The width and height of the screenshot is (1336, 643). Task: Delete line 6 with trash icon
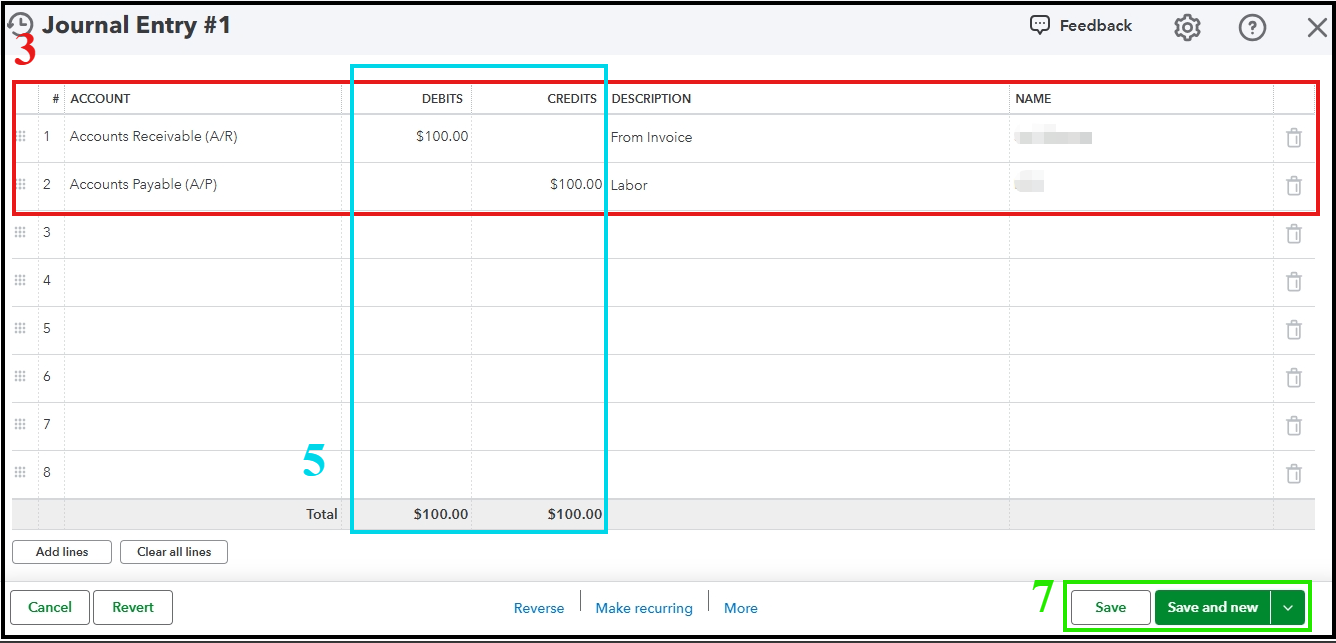pos(1294,378)
